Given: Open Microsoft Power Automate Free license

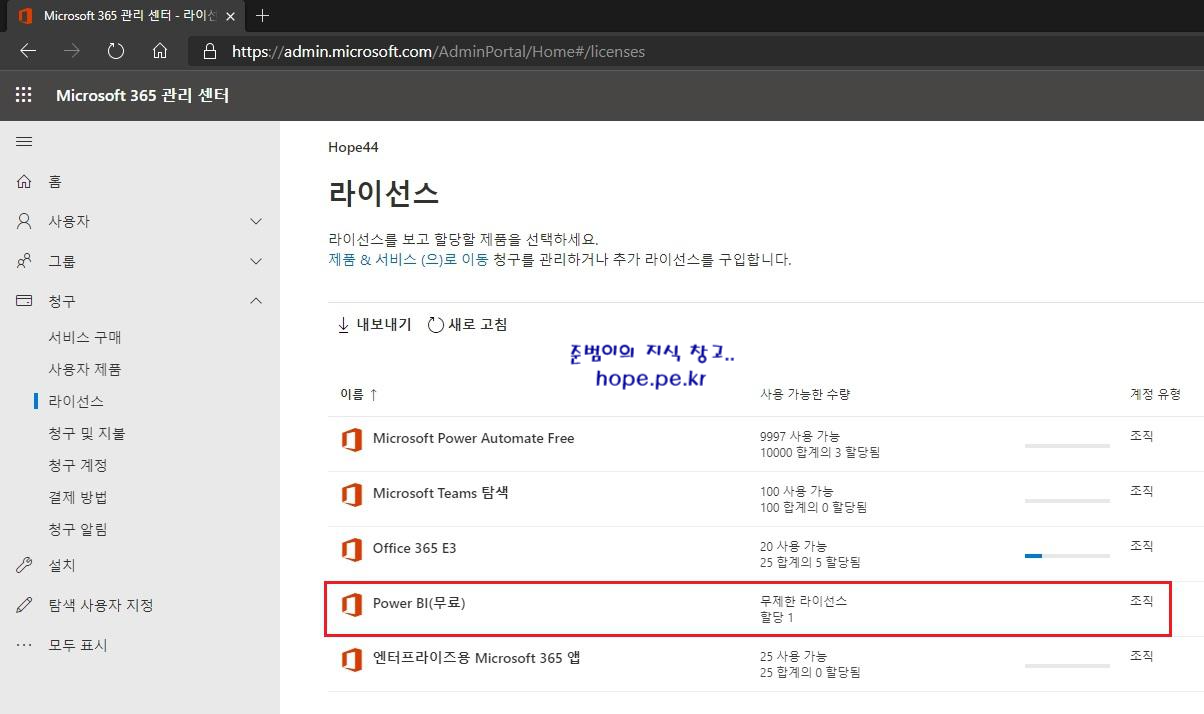Looking at the screenshot, I should coord(473,438).
